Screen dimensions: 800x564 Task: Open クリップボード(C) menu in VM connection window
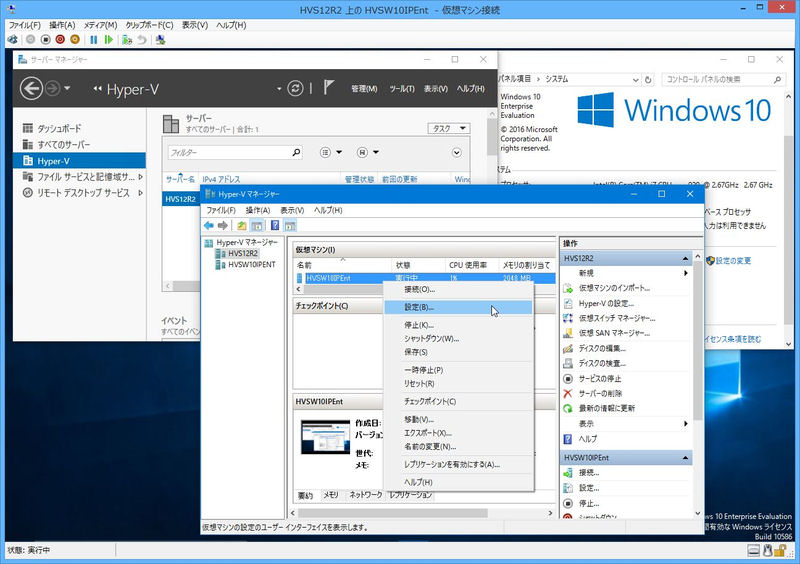(149, 25)
